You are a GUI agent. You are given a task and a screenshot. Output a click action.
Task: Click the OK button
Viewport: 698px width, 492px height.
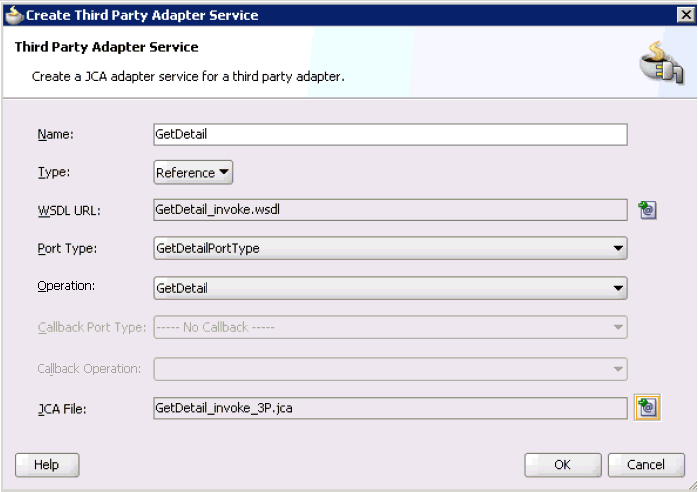coord(563,465)
